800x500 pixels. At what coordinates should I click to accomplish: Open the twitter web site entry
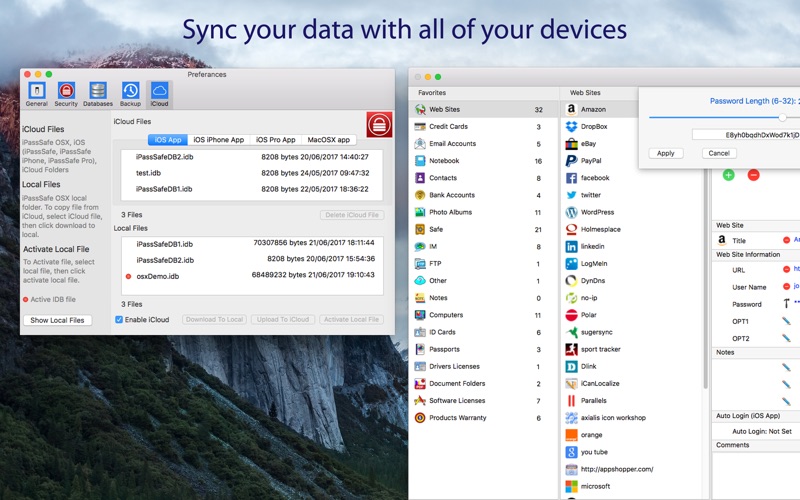pos(632,195)
